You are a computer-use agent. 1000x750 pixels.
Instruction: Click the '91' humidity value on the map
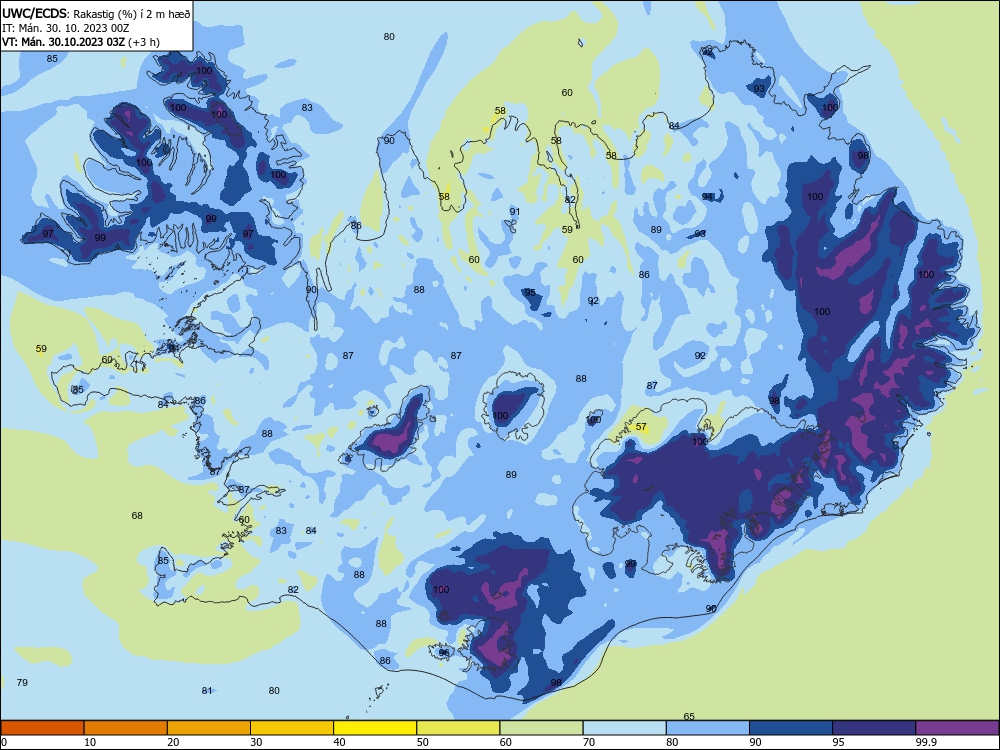coord(515,212)
